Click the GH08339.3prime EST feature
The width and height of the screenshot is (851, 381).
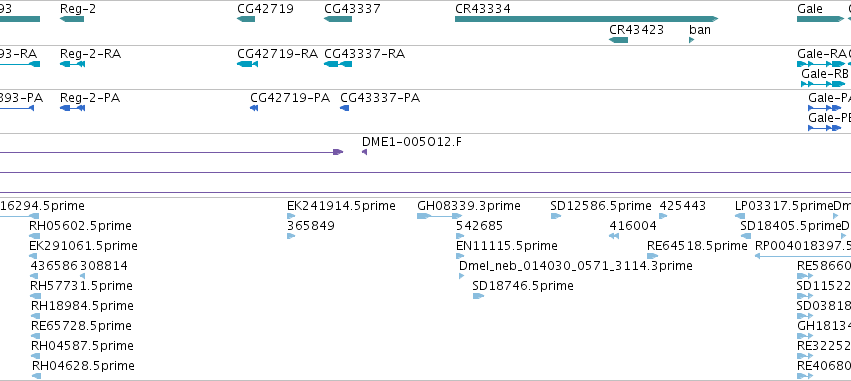pos(439,216)
